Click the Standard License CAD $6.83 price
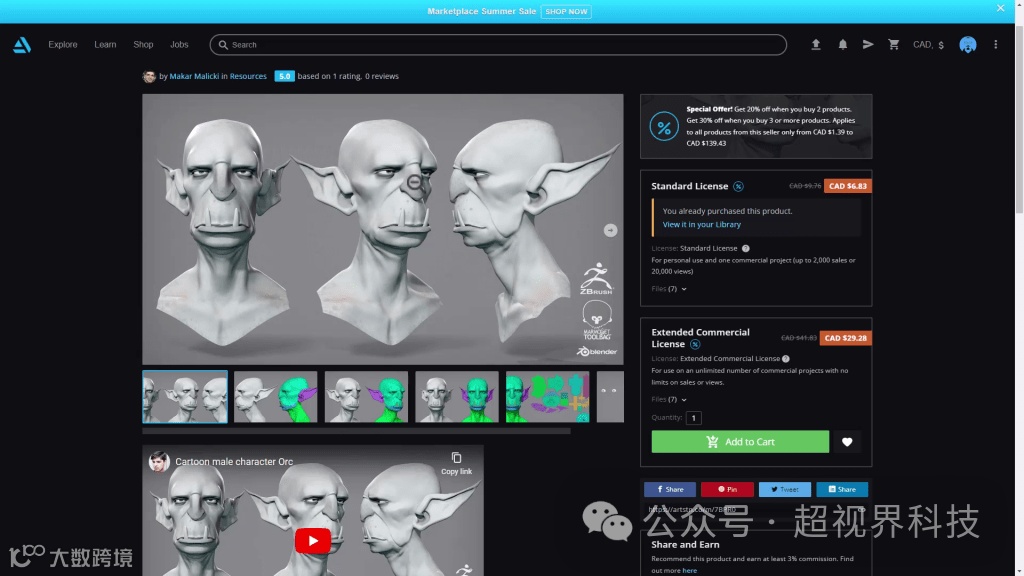 coord(847,186)
